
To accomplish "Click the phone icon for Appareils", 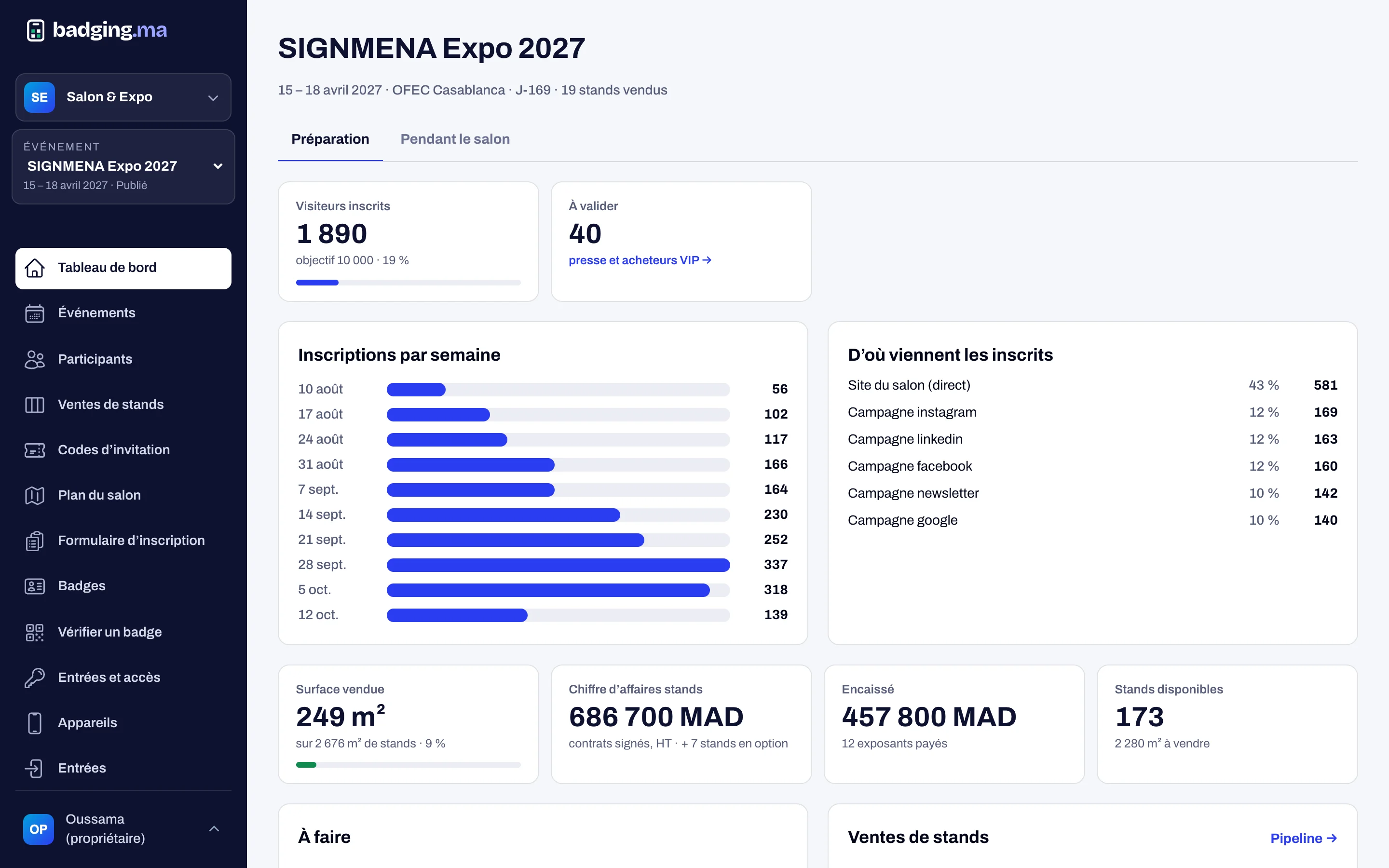I will point(34,723).
